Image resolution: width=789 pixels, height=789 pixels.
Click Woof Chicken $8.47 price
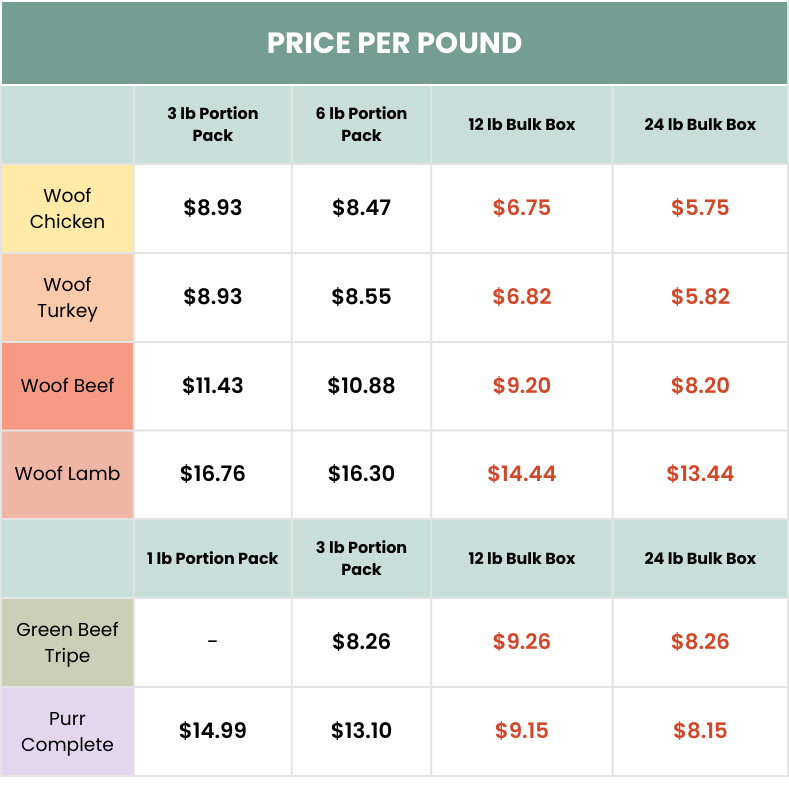pos(361,208)
